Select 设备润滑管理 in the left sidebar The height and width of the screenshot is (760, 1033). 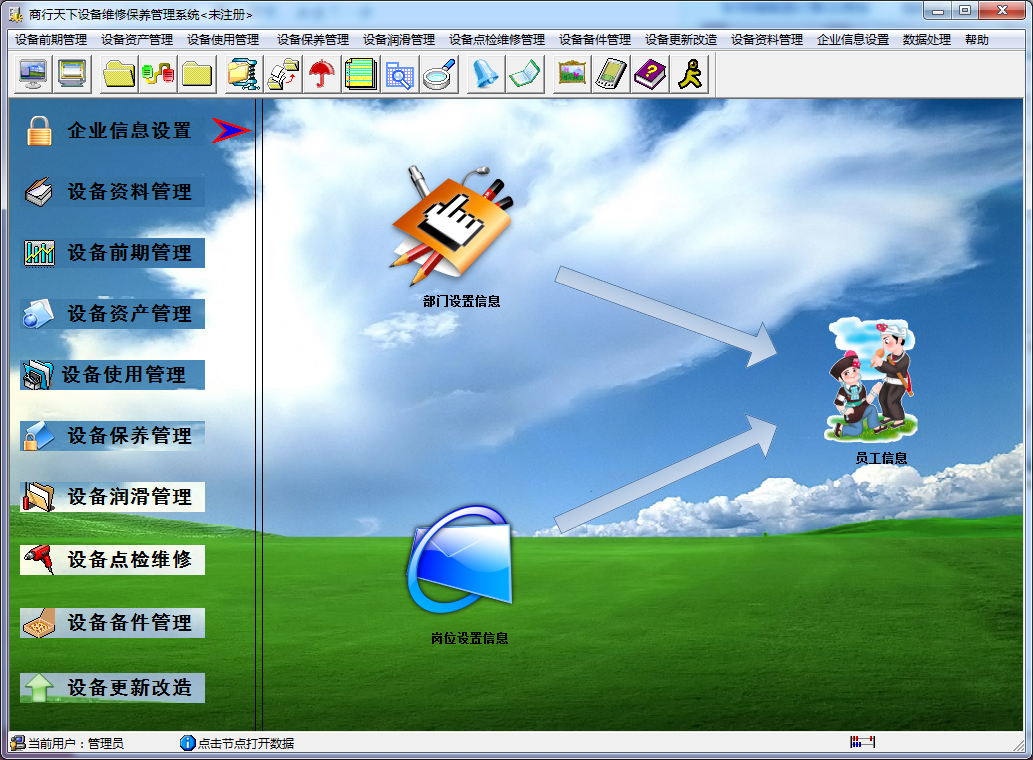tap(112, 497)
